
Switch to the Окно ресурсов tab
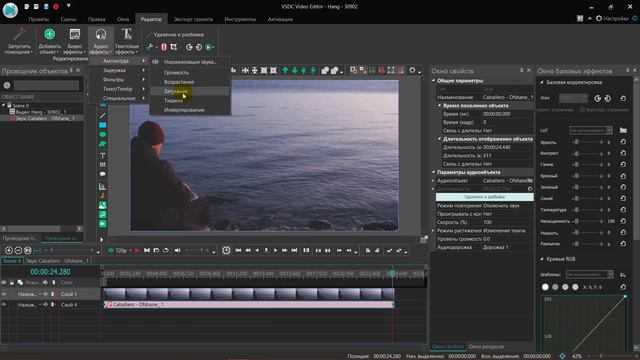tap(486, 347)
